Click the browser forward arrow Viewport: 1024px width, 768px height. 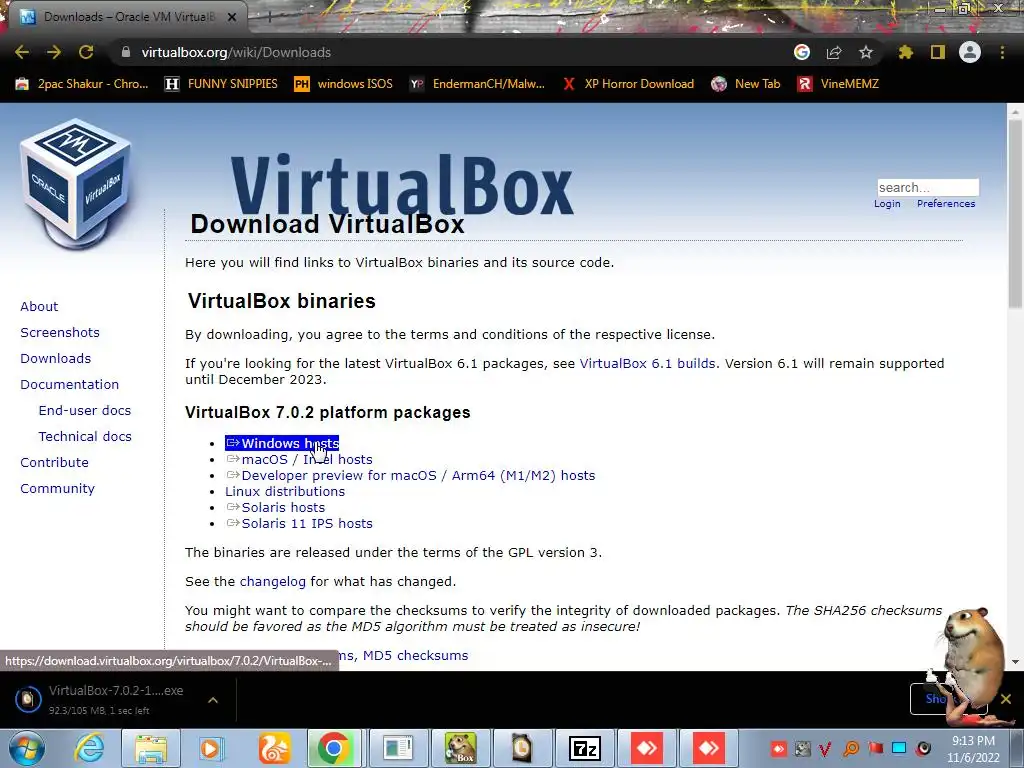coord(54,52)
